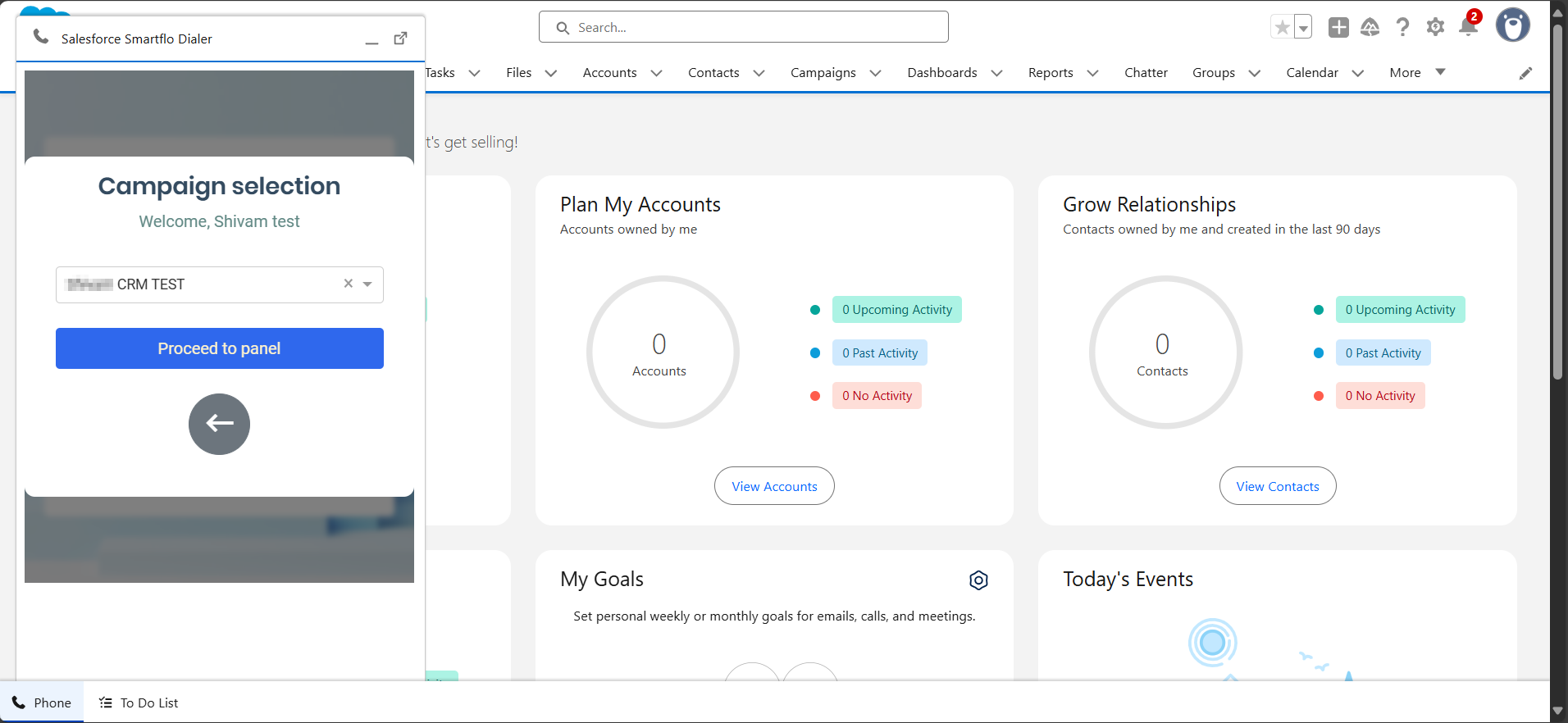Viewport: 1568px width, 723px height.
Task: Expand the Calendar tab dropdown chevron
Action: click(x=1357, y=73)
